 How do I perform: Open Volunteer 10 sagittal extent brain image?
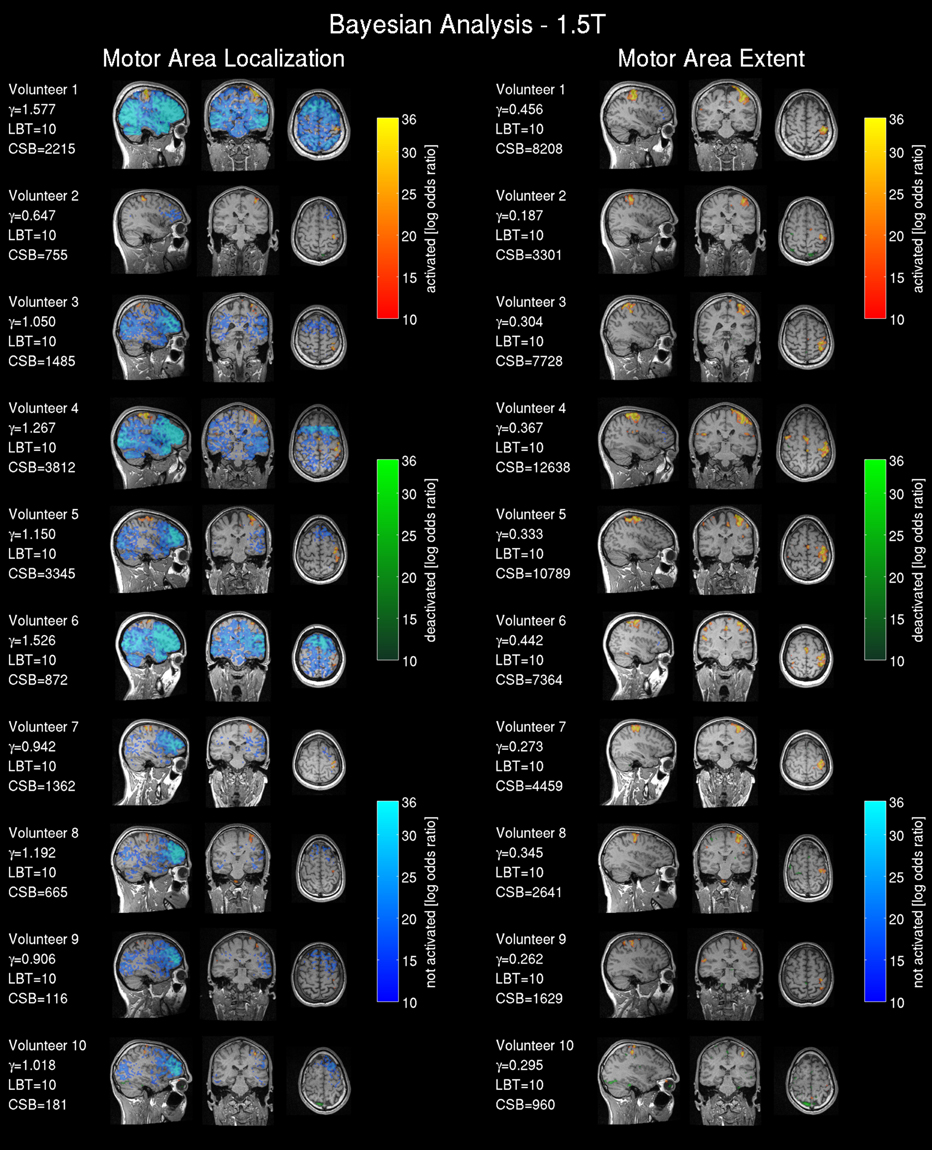point(639,1082)
